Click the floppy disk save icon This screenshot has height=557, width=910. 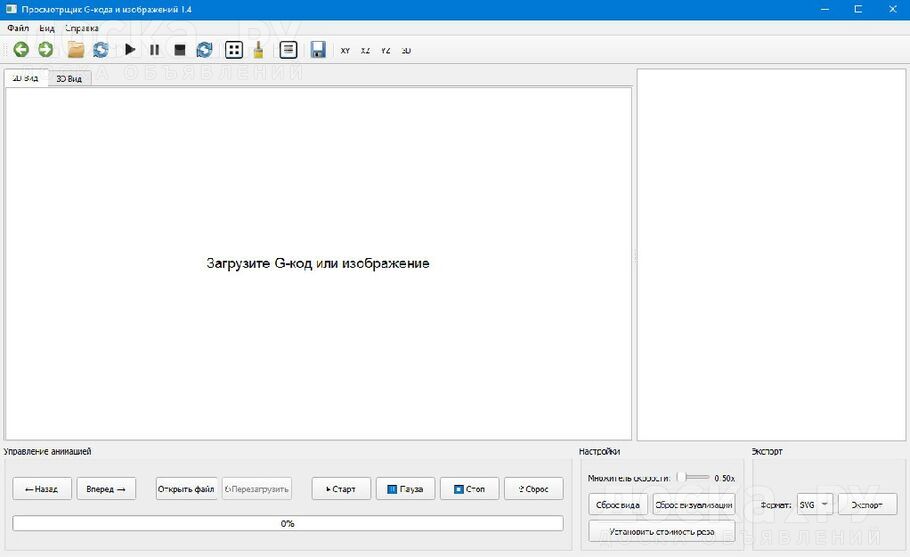tap(318, 49)
